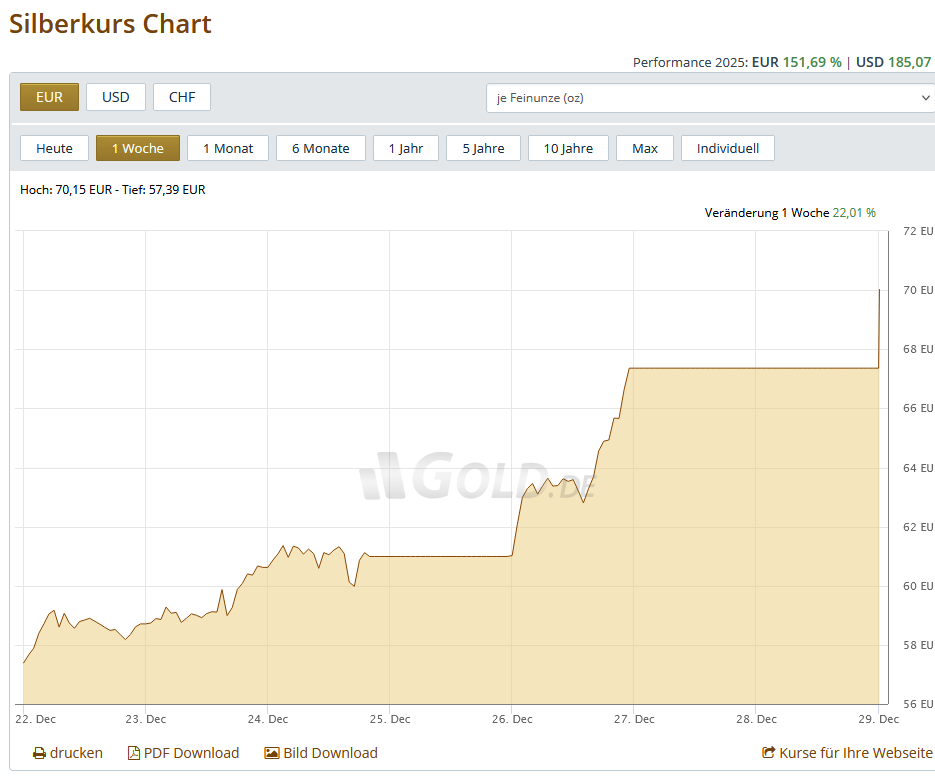Click the 66 EU price axis label
Screen dimensions: 935x778
918,408
